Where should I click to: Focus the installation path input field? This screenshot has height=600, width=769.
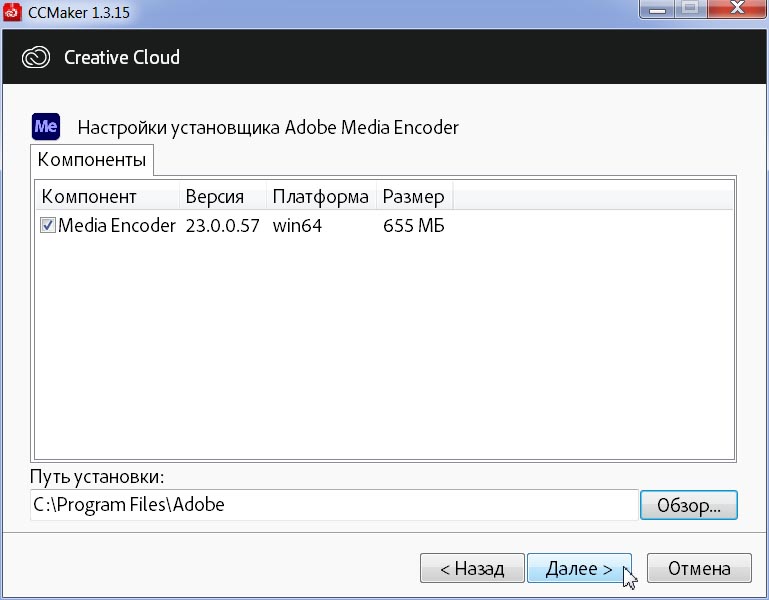coord(334,505)
